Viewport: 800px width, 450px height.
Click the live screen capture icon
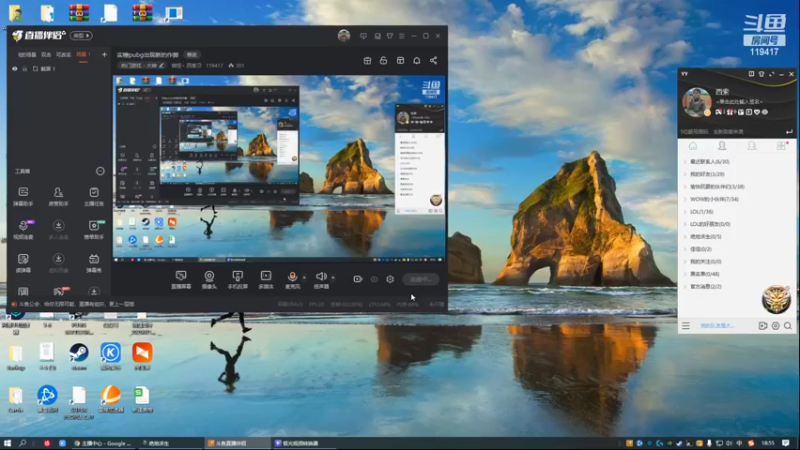click(x=181, y=279)
